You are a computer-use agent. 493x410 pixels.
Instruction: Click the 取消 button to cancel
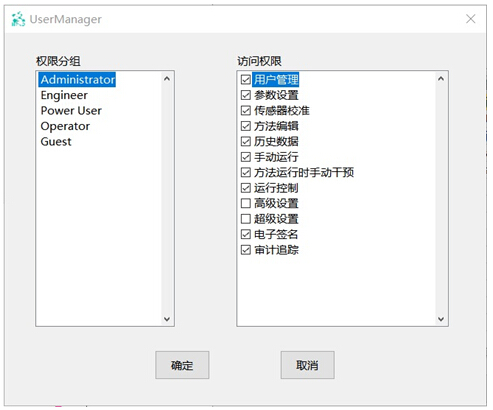[307, 365]
